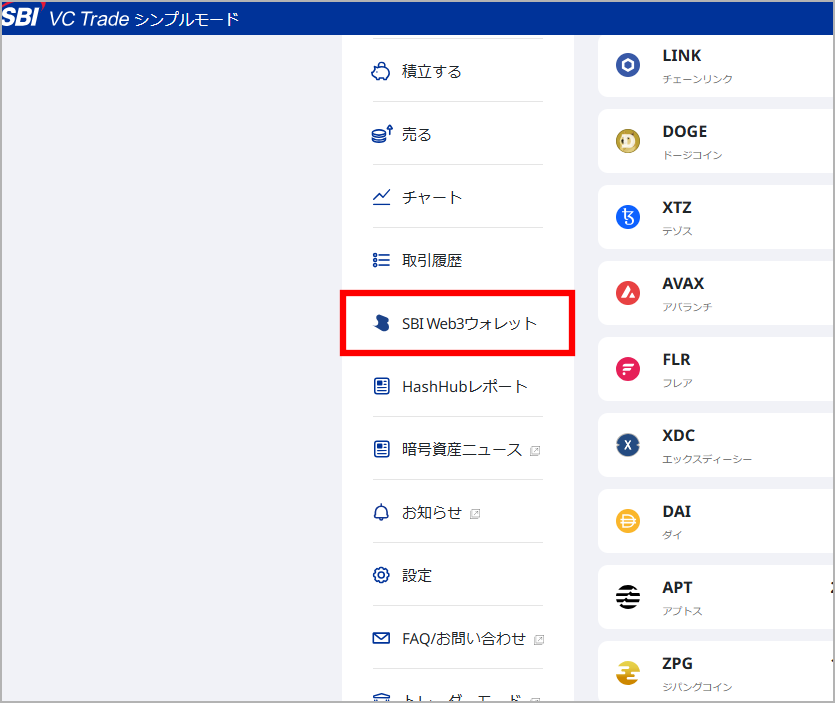Open 暗号資産ニュース external link

(462, 450)
